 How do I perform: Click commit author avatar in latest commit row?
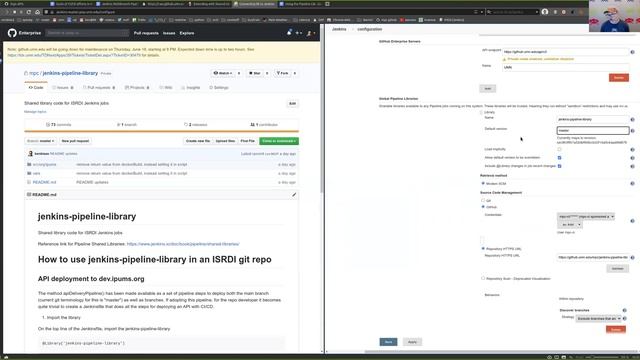(30, 154)
